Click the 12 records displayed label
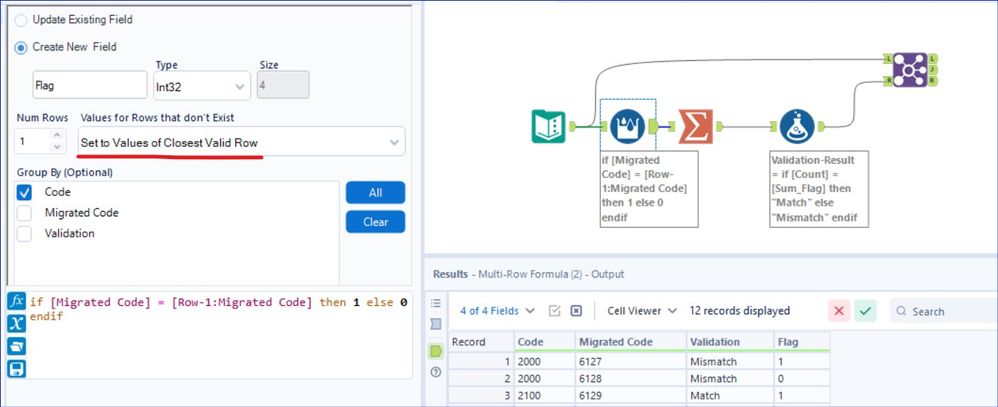Screen dimensions: 998x407 [x=740, y=311]
